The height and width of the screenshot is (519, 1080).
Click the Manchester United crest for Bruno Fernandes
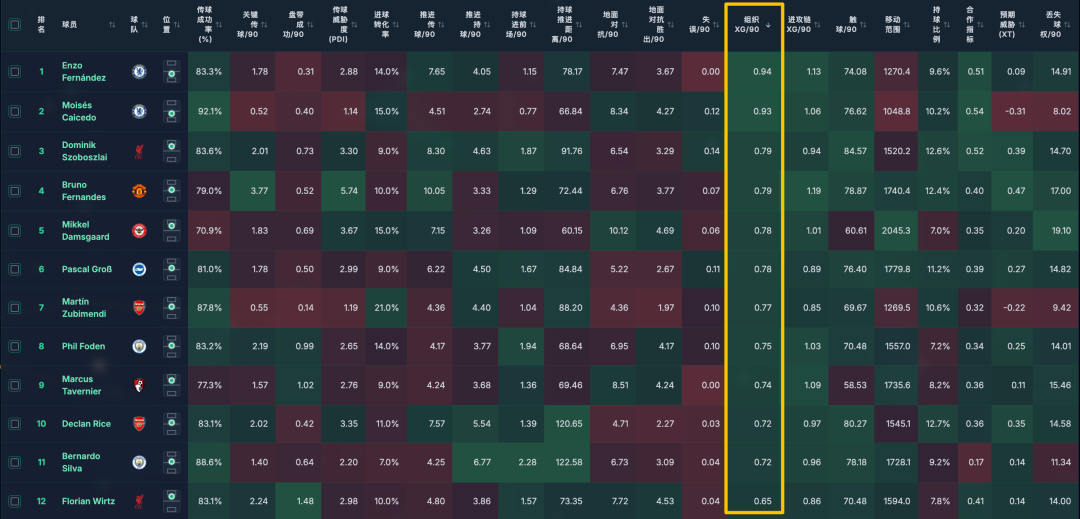(140, 190)
